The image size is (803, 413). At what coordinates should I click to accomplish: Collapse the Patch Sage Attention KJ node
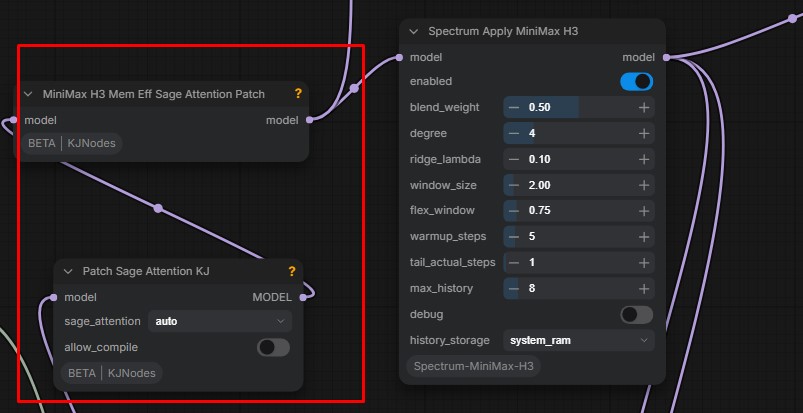click(68, 271)
